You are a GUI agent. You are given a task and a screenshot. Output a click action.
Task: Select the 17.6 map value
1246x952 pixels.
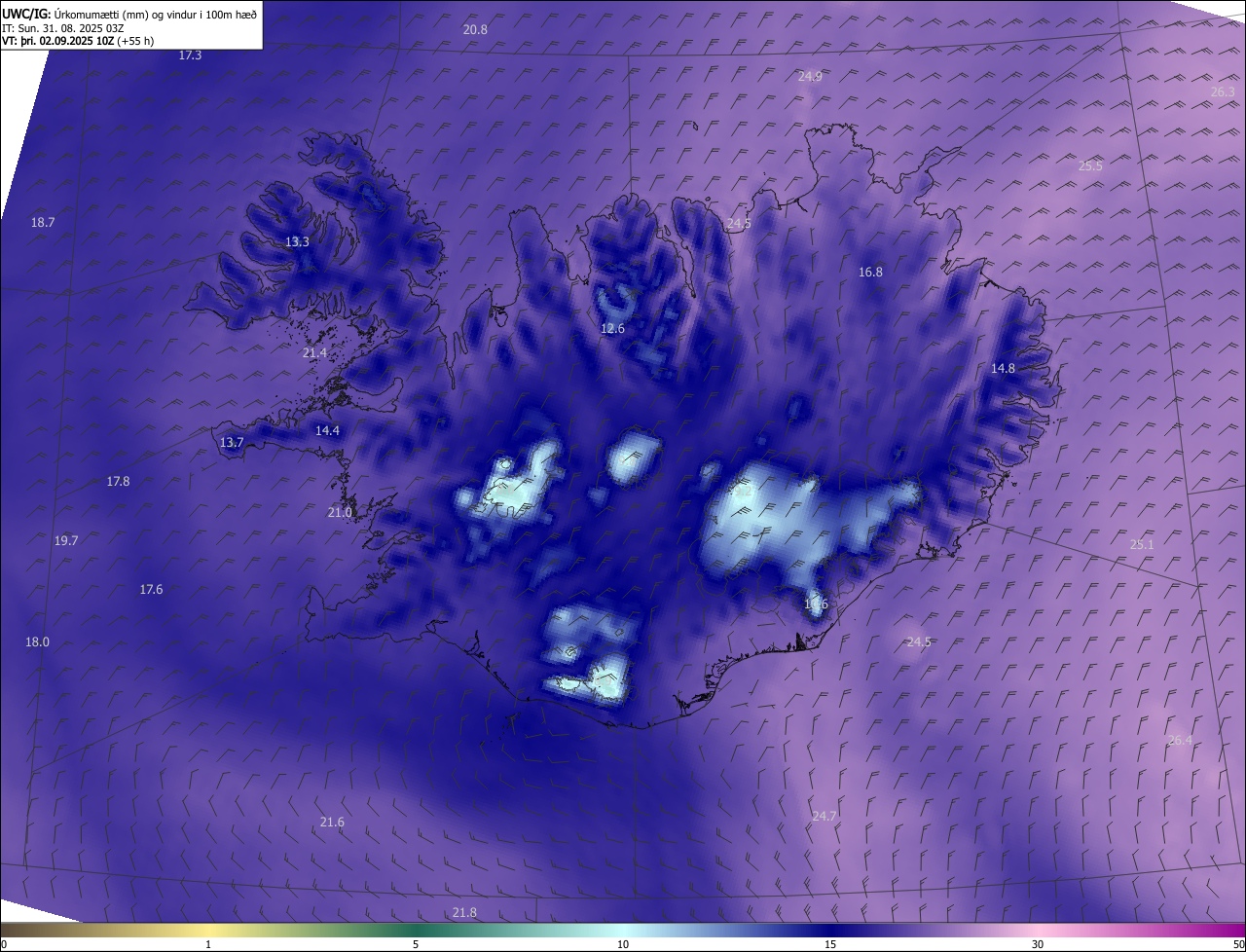(x=151, y=590)
